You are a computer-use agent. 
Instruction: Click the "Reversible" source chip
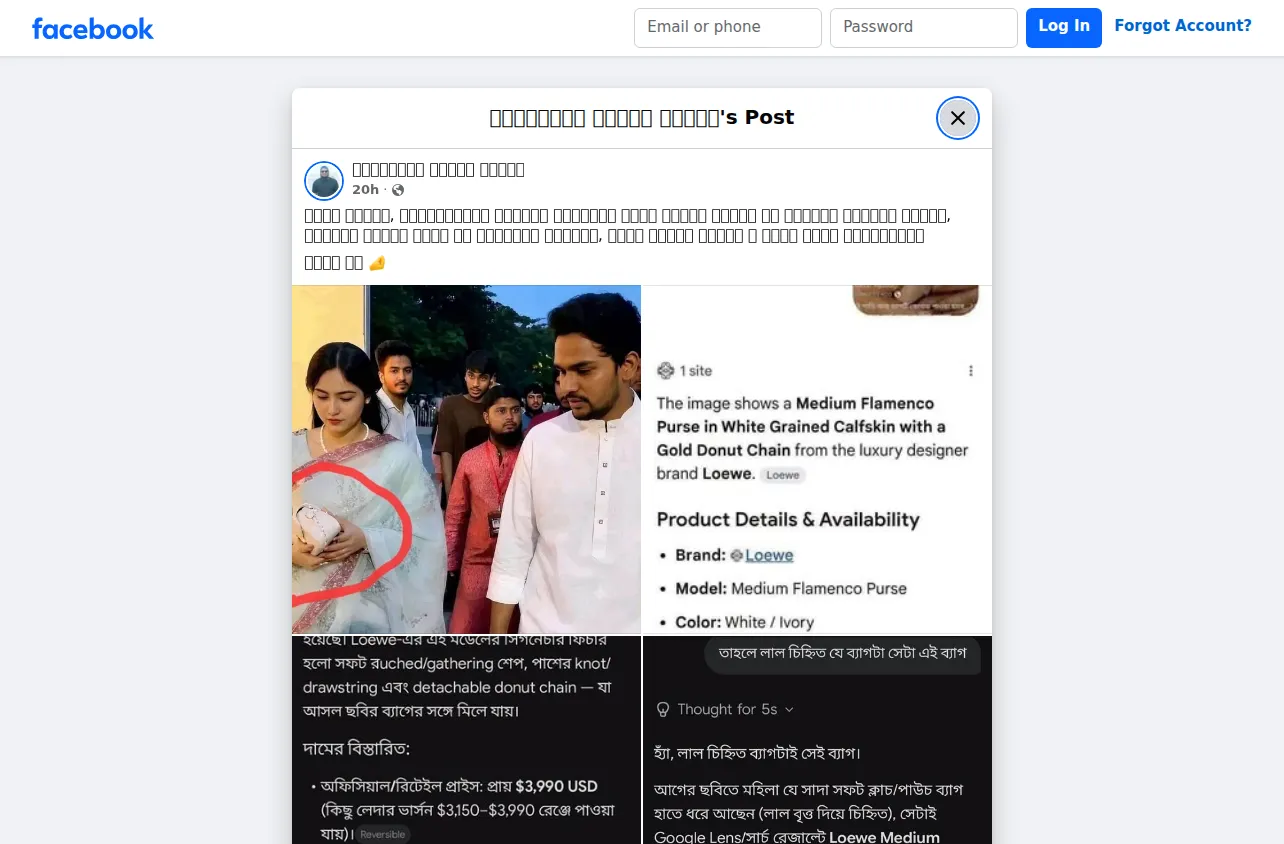coord(383,834)
